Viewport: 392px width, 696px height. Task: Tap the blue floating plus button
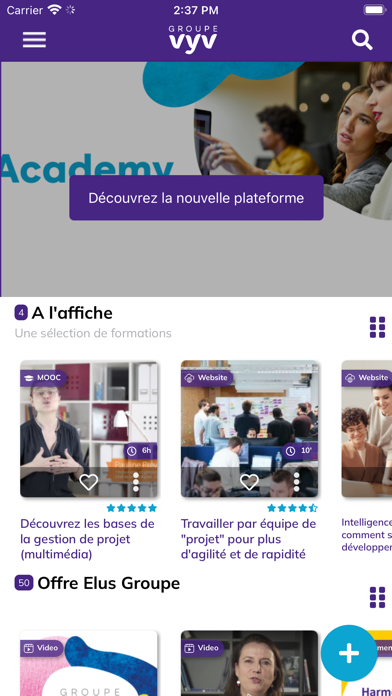pyautogui.click(x=349, y=653)
